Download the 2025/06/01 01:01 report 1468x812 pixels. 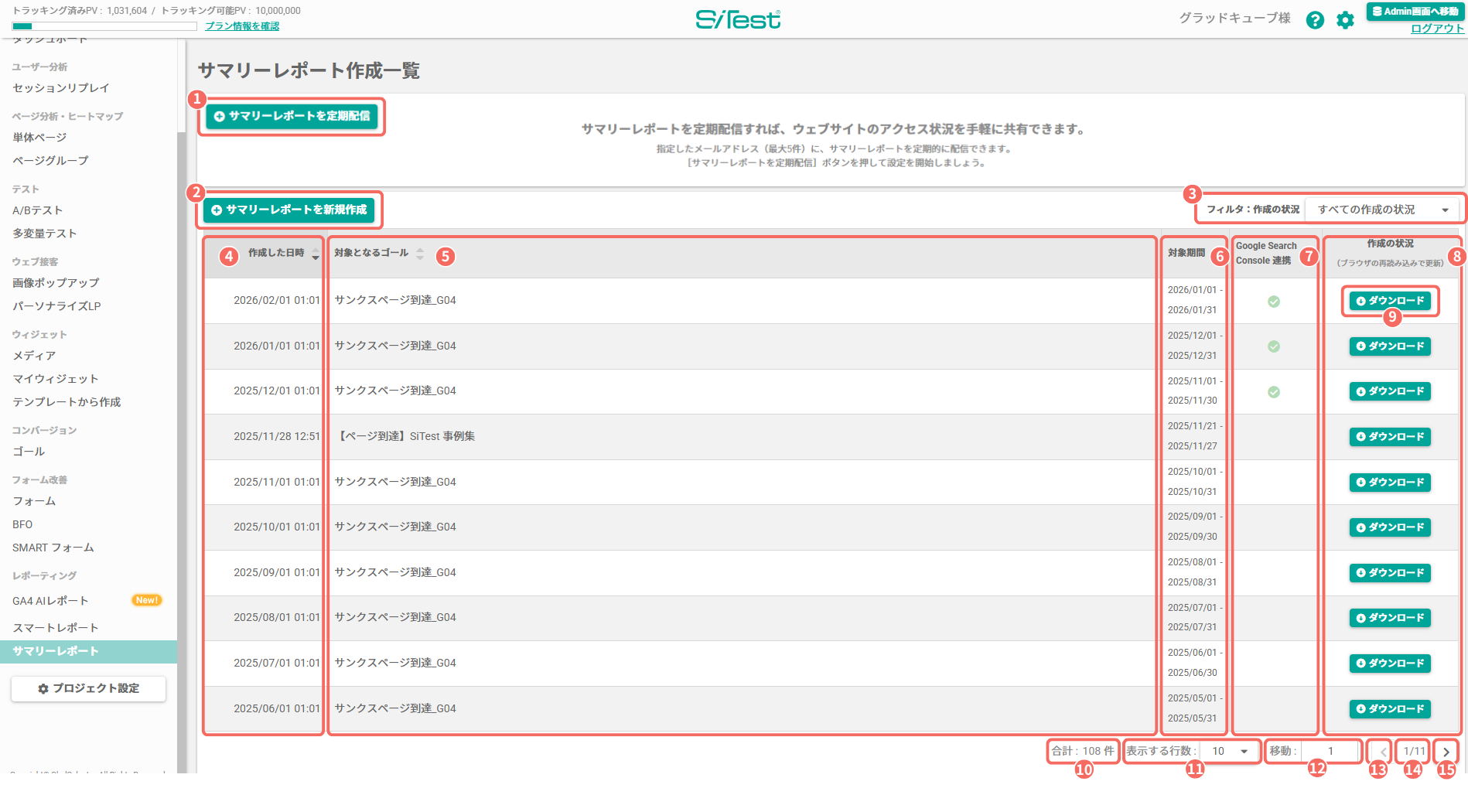[x=1390, y=709]
